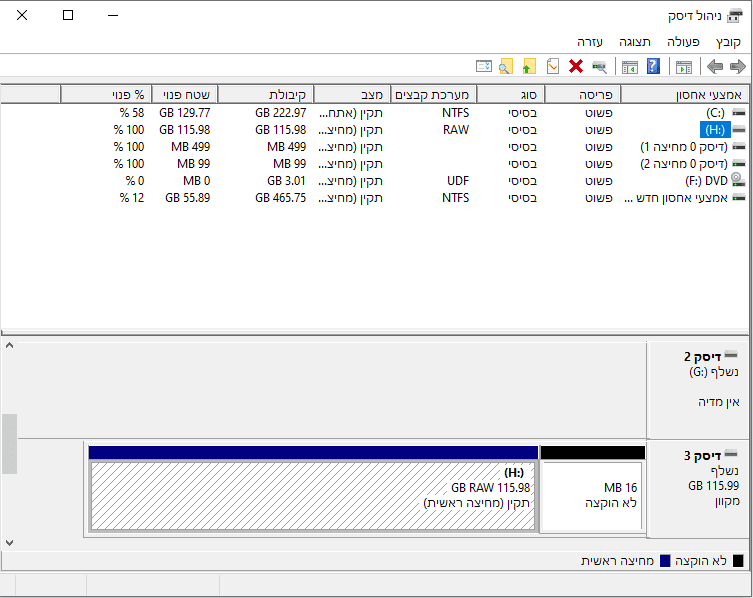Viewport: 753px width, 598px height.
Task: Select the DVD (F:) volume name
Action: pyautogui.click(x=706, y=181)
